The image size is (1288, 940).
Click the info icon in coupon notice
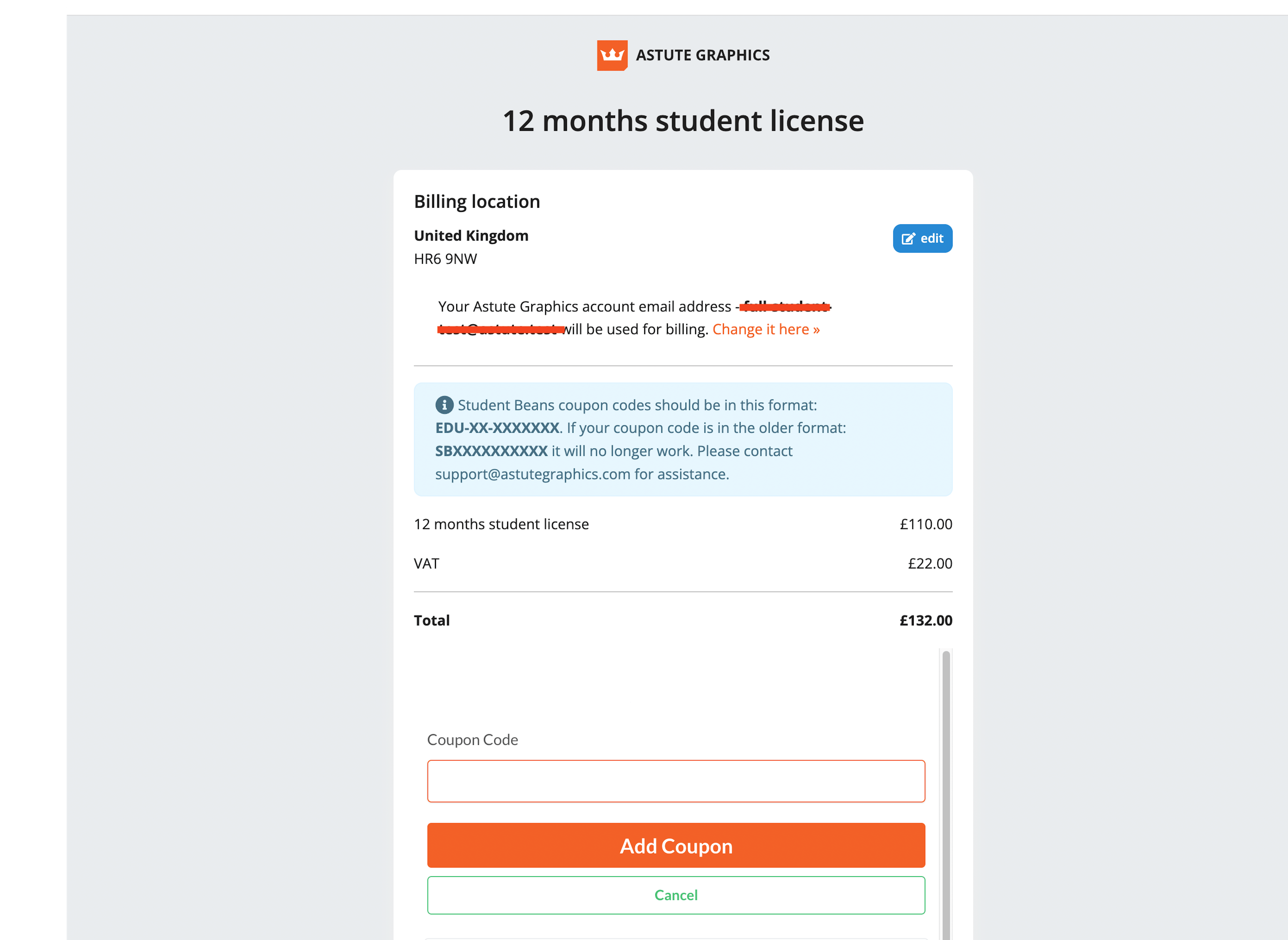(x=444, y=405)
